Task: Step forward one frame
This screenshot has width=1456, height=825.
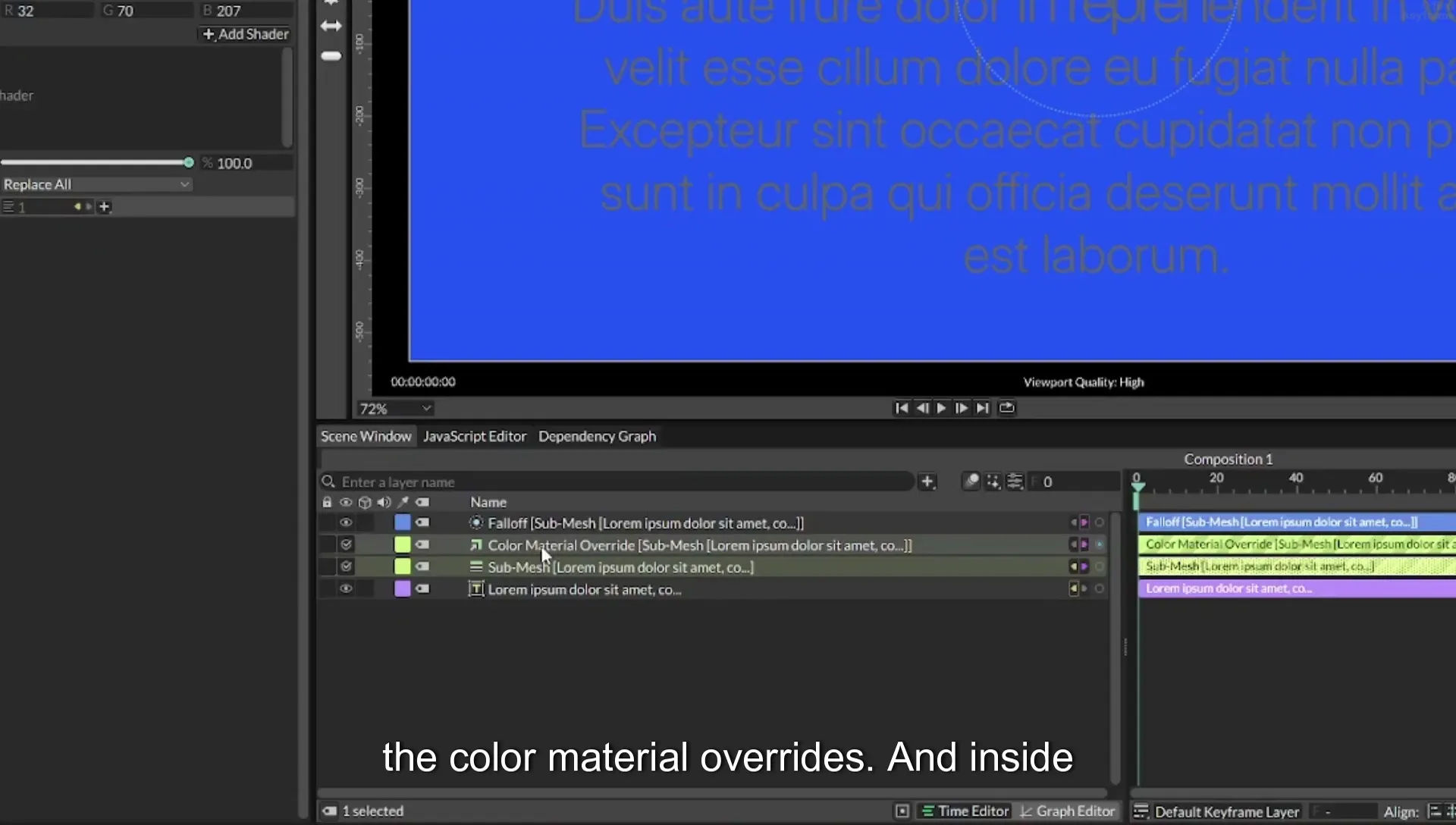Action: click(x=962, y=408)
